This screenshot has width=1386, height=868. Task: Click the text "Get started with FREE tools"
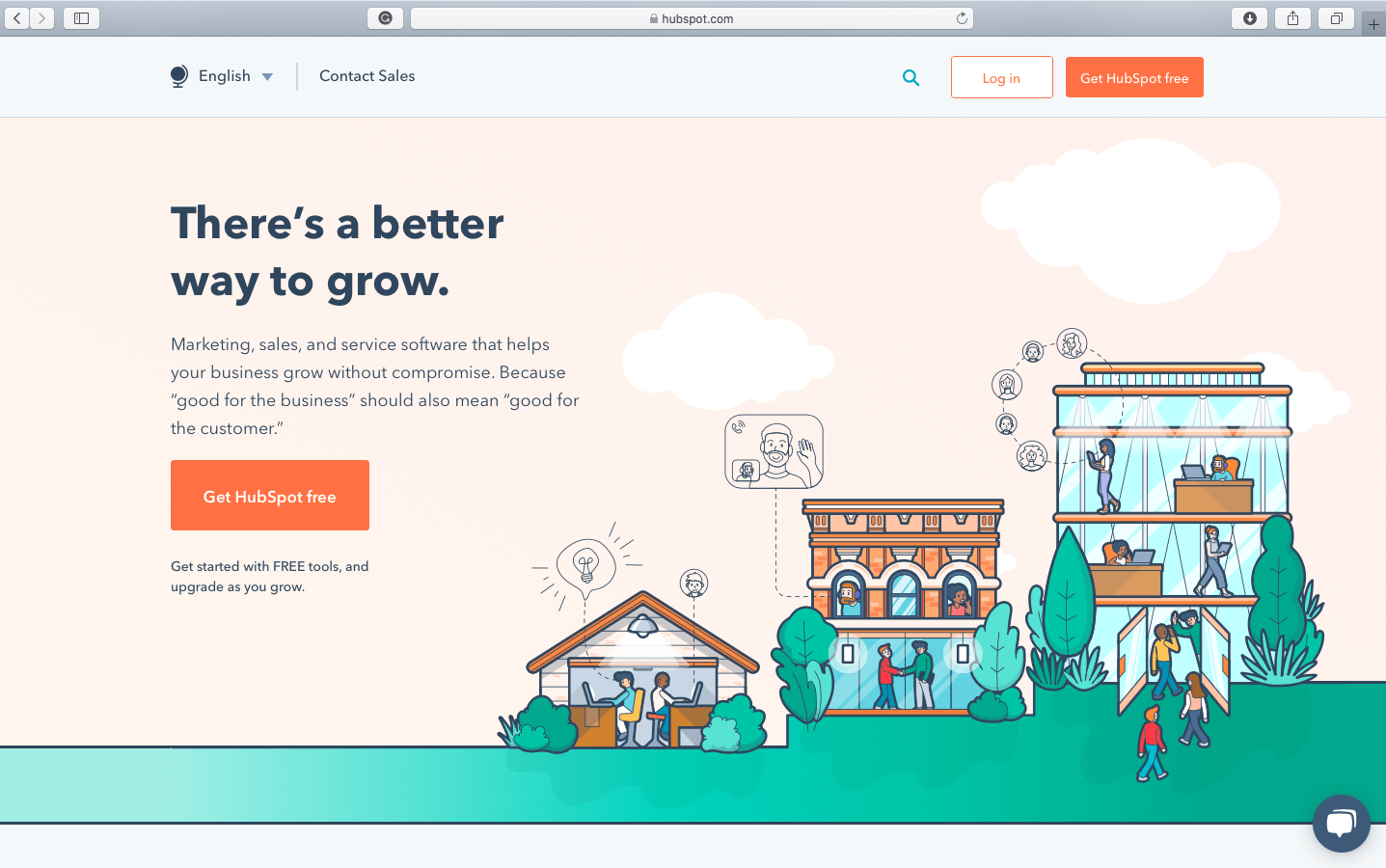point(256,566)
